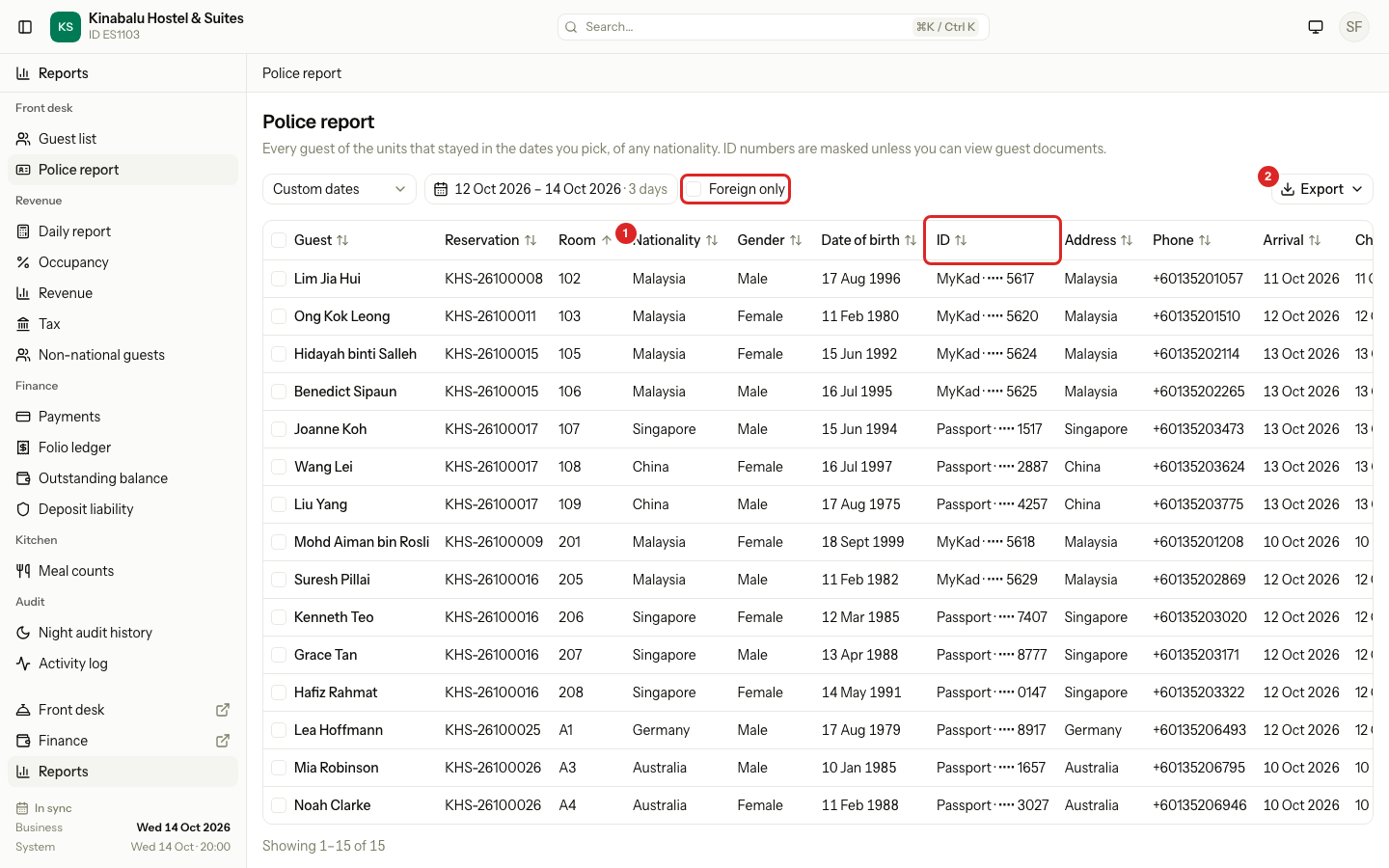Click the Front desk external link icon
This screenshot has height=868, width=1389.
[223, 710]
